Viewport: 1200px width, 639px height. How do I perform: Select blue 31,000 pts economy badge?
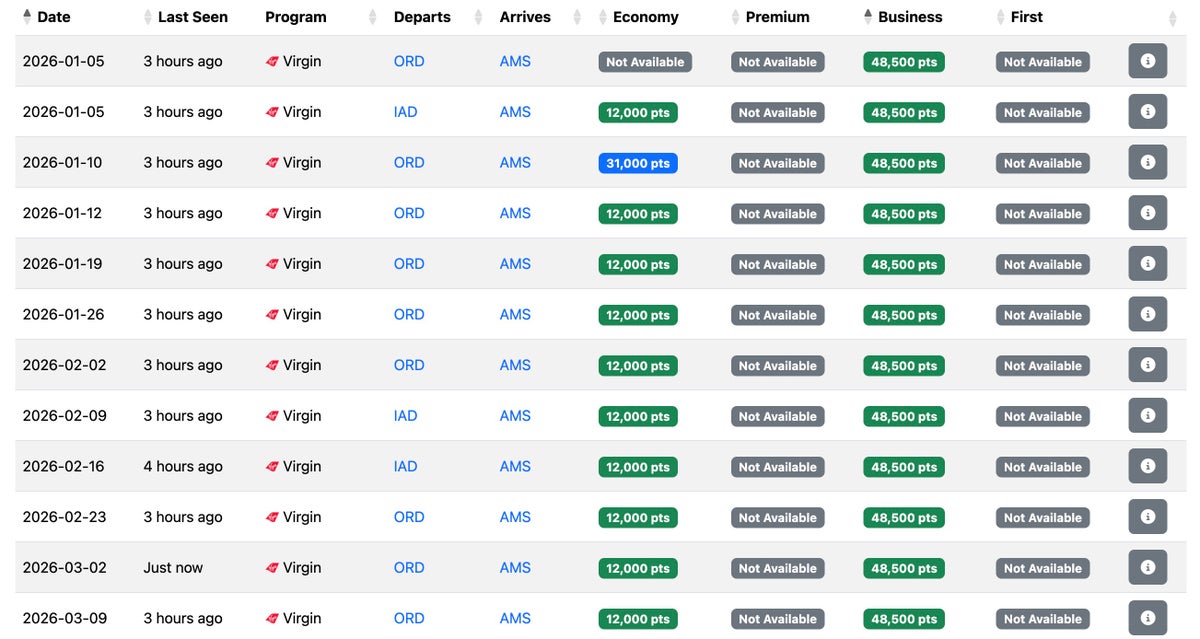[638, 163]
